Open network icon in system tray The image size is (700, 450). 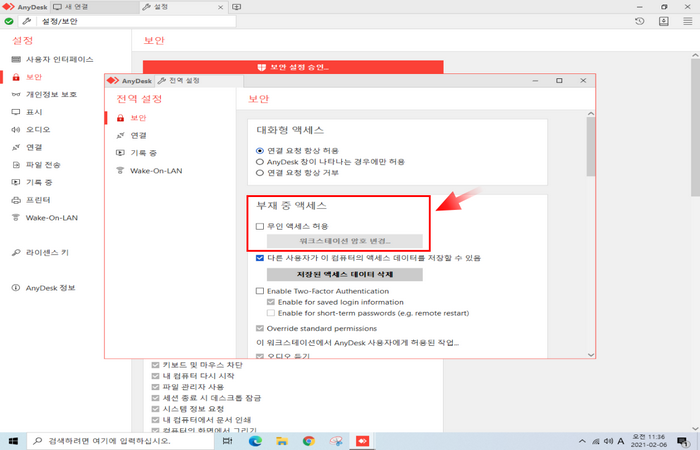click(x=596, y=441)
